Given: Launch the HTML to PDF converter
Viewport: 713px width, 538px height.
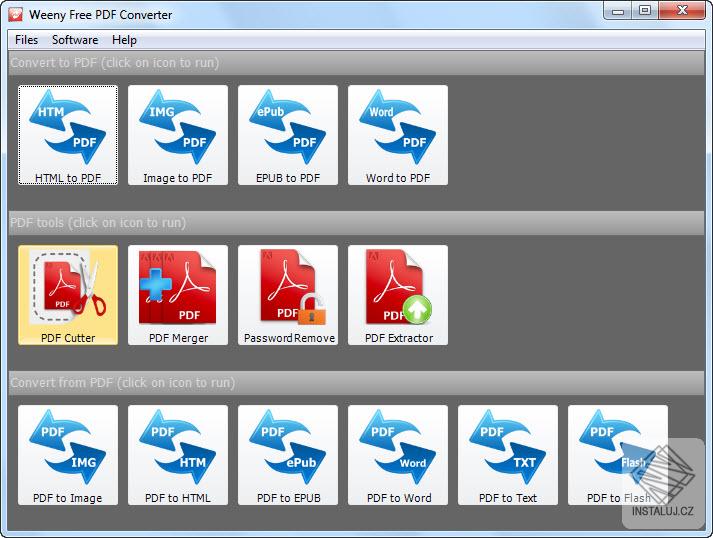Looking at the screenshot, I should pyautogui.click(x=68, y=135).
